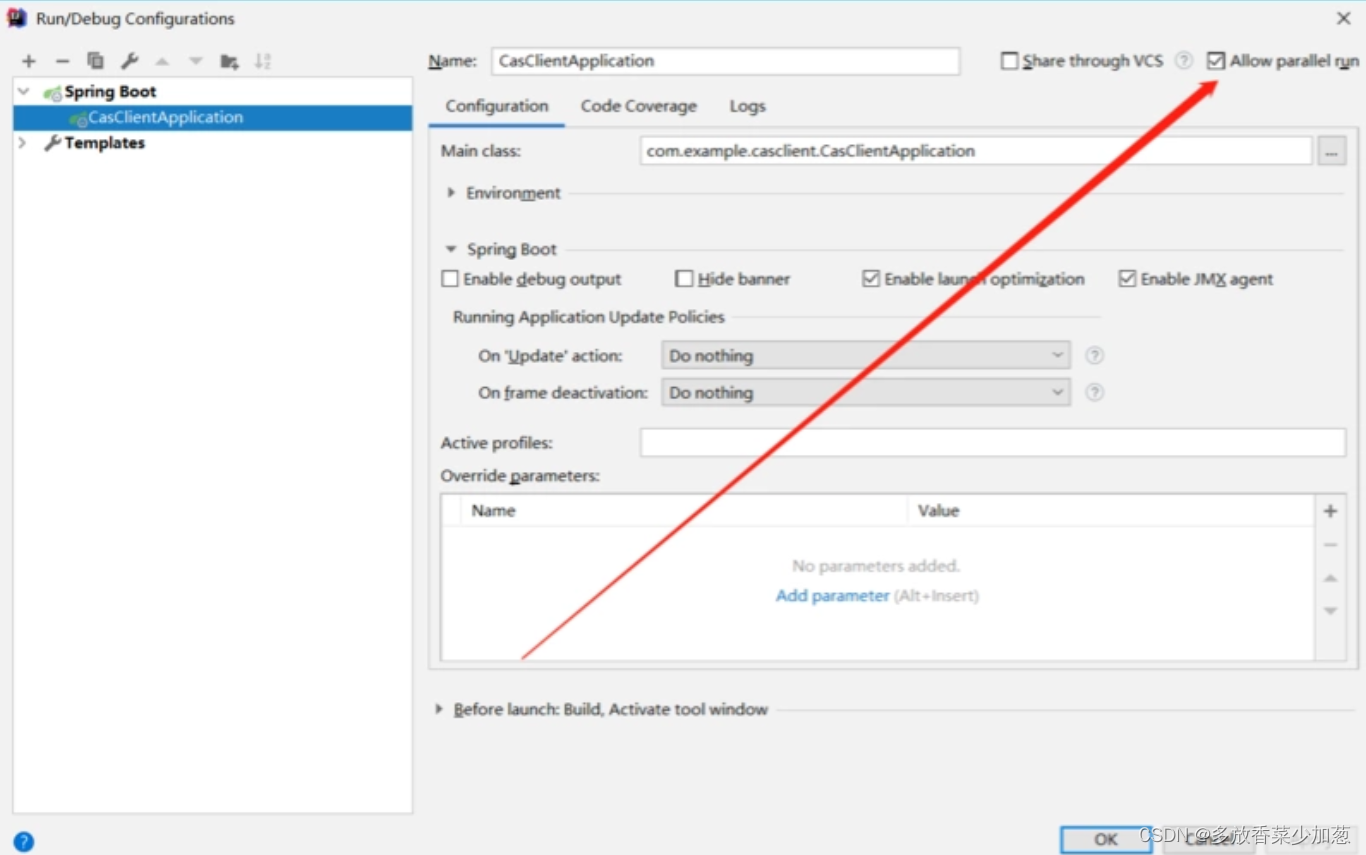Select the Templates tree label

pyautogui.click(x=105, y=143)
